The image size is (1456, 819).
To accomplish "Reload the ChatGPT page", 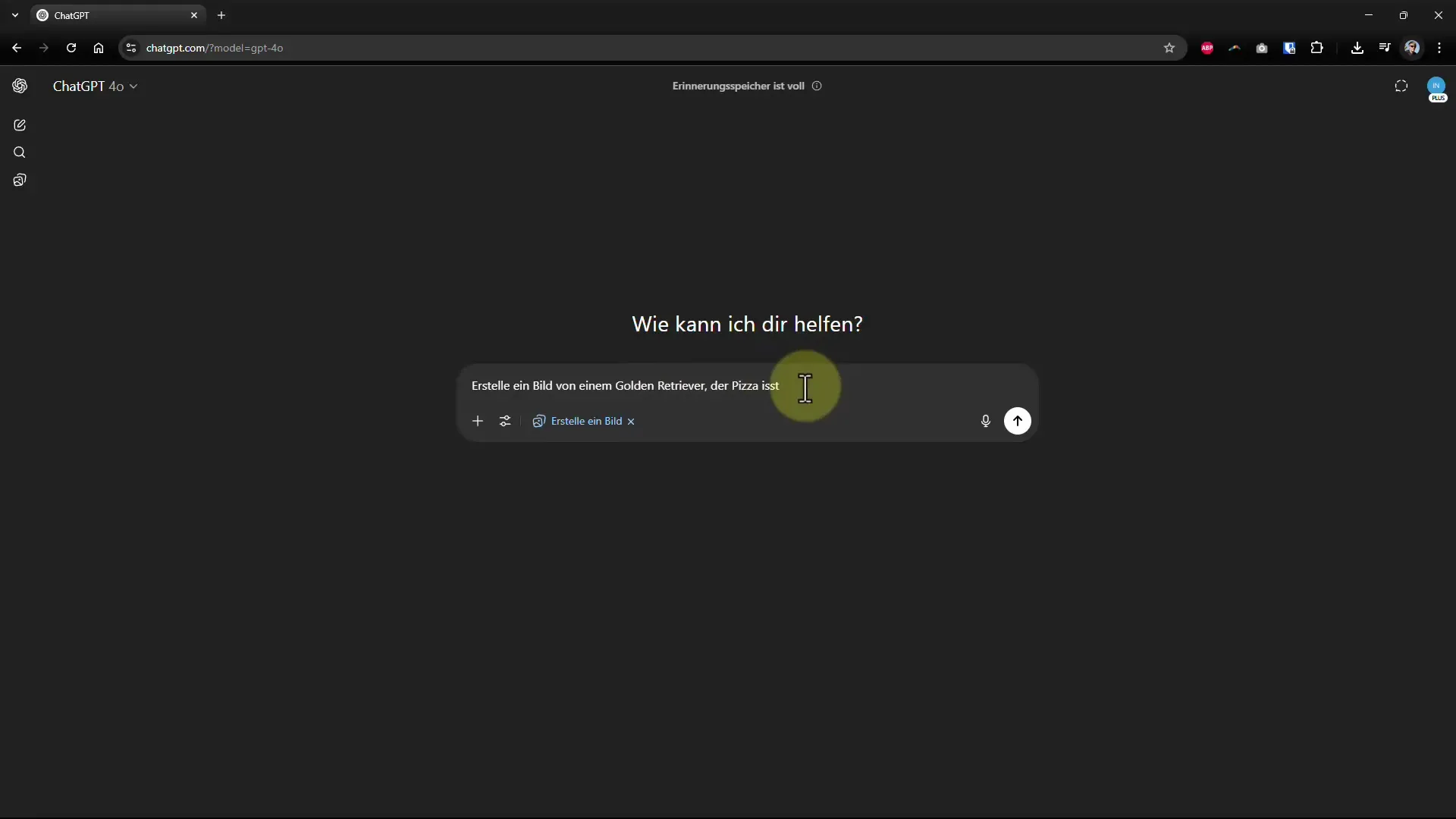I will tap(71, 48).
